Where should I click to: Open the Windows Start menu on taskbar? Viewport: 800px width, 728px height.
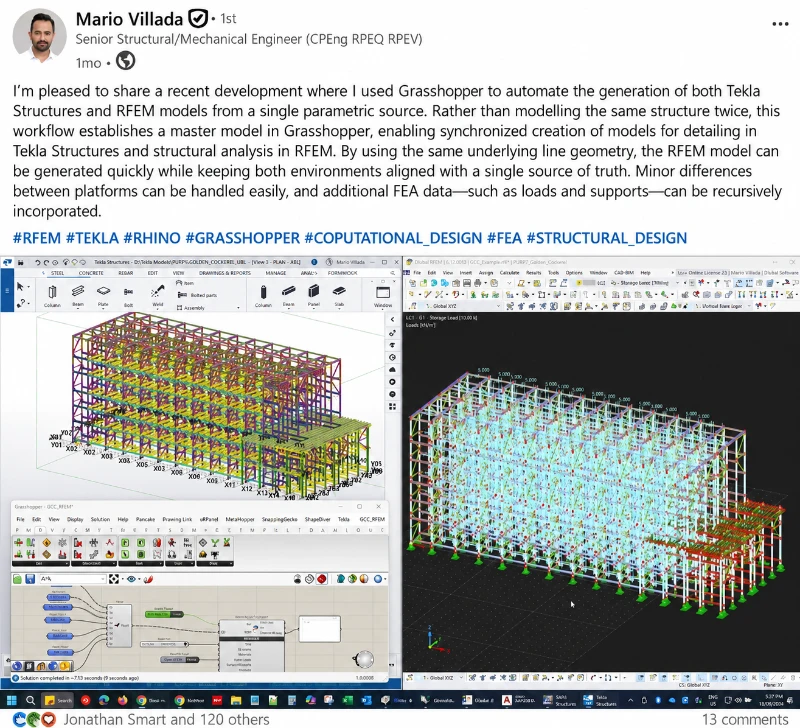tap(11, 700)
